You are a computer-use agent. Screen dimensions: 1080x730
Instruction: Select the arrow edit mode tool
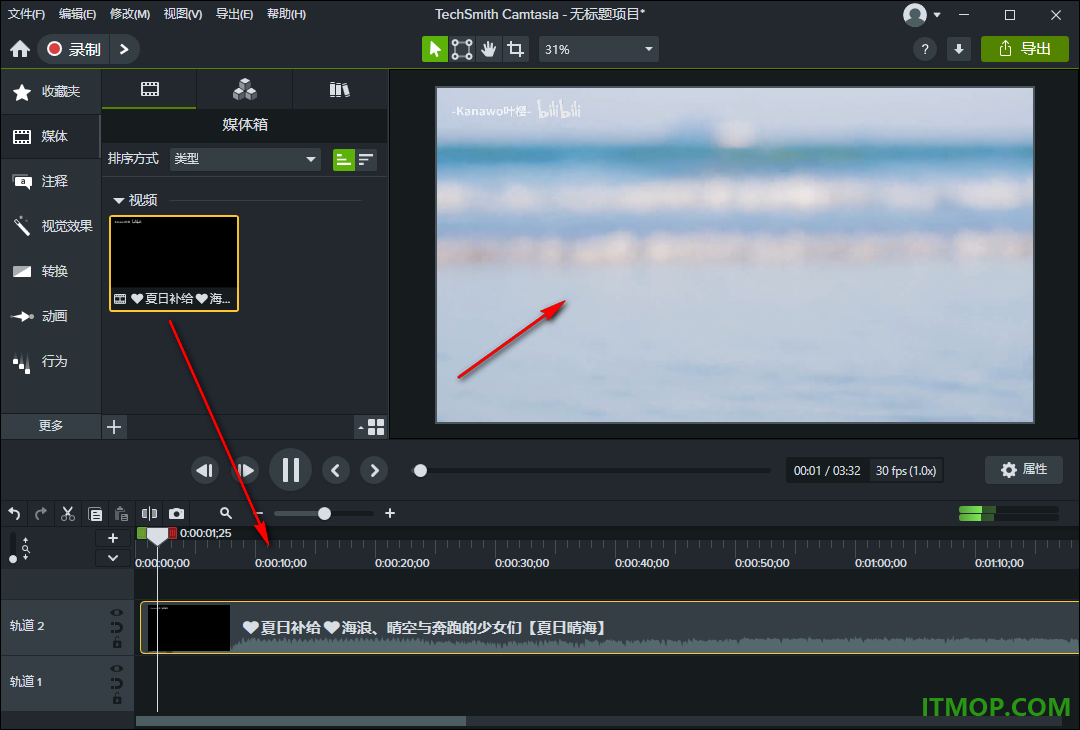(x=435, y=49)
